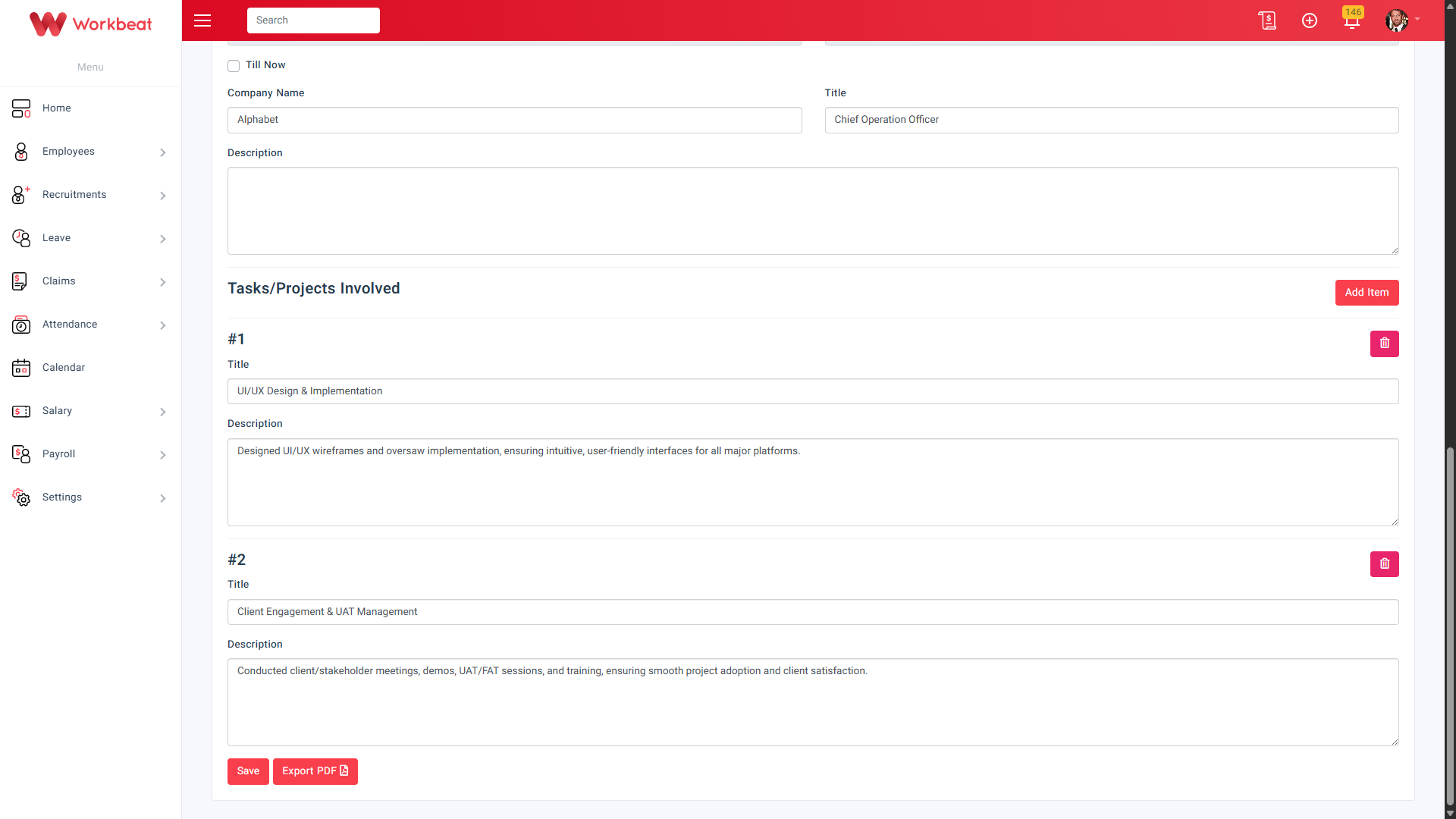Go to Home menu item
The image size is (1456, 819).
coord(90,108)
